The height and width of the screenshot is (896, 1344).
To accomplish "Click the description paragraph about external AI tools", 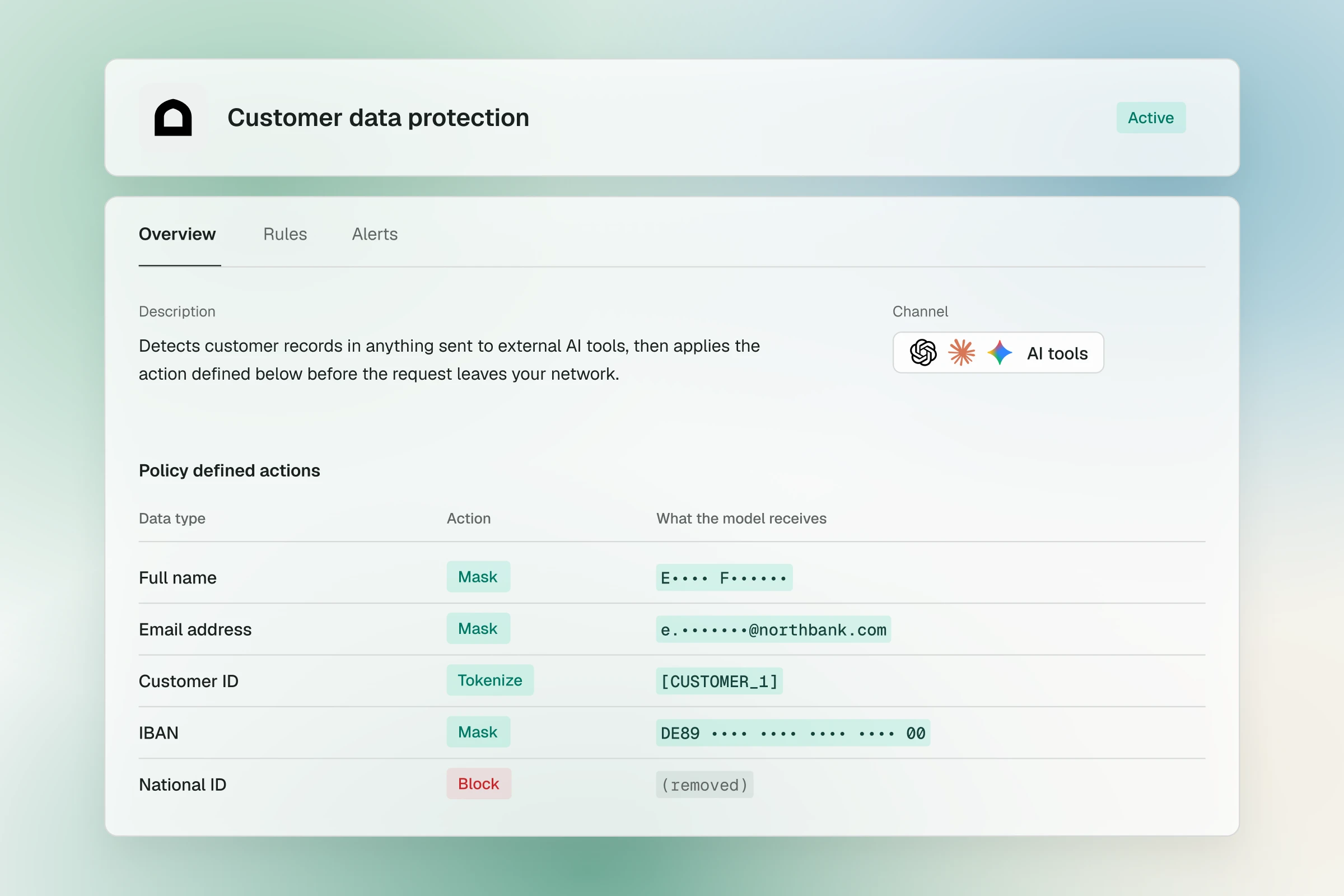I will coord(449,360).
